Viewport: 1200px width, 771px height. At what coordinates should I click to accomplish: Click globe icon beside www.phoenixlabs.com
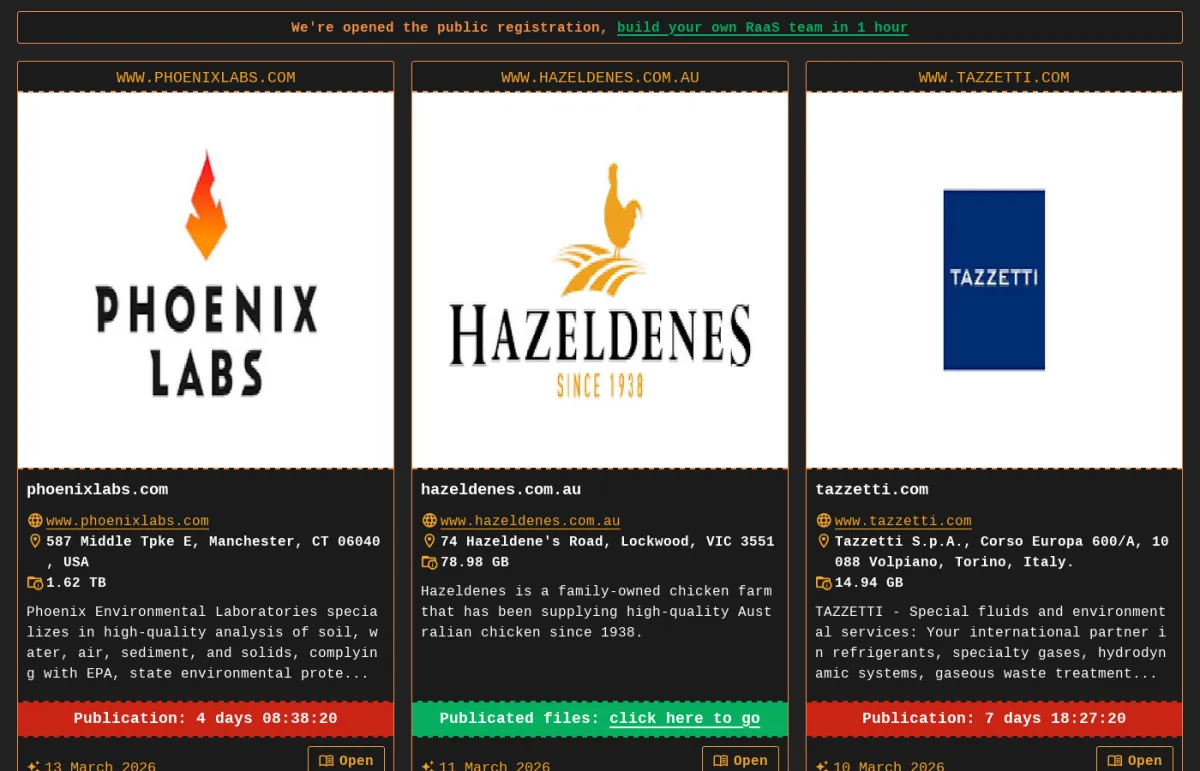[35, 520]
